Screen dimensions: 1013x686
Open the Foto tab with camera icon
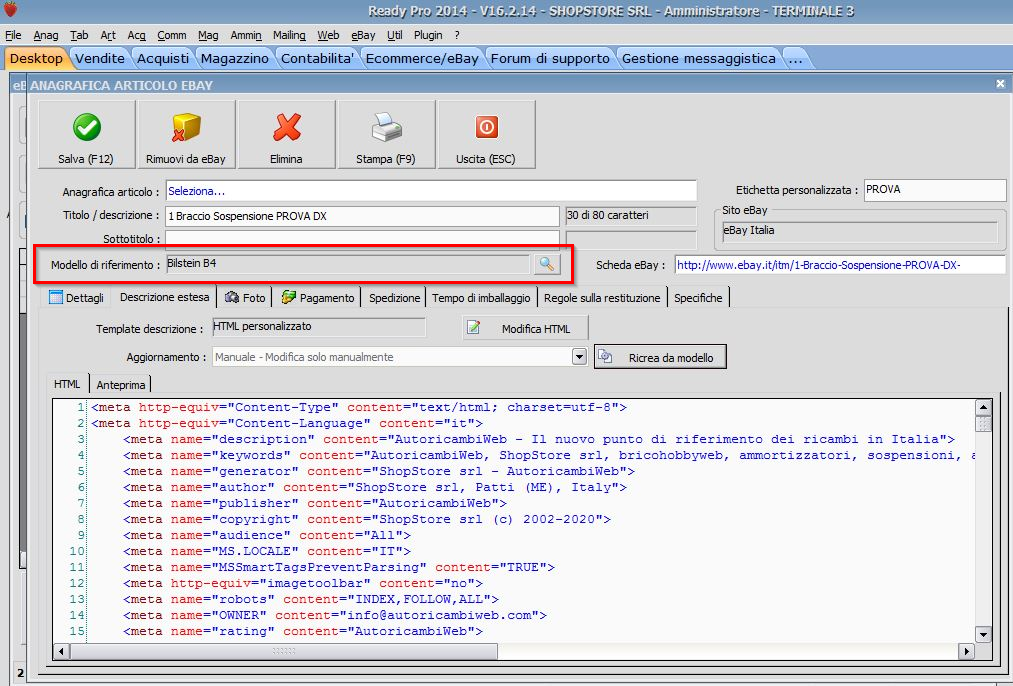tap(245, 298)
